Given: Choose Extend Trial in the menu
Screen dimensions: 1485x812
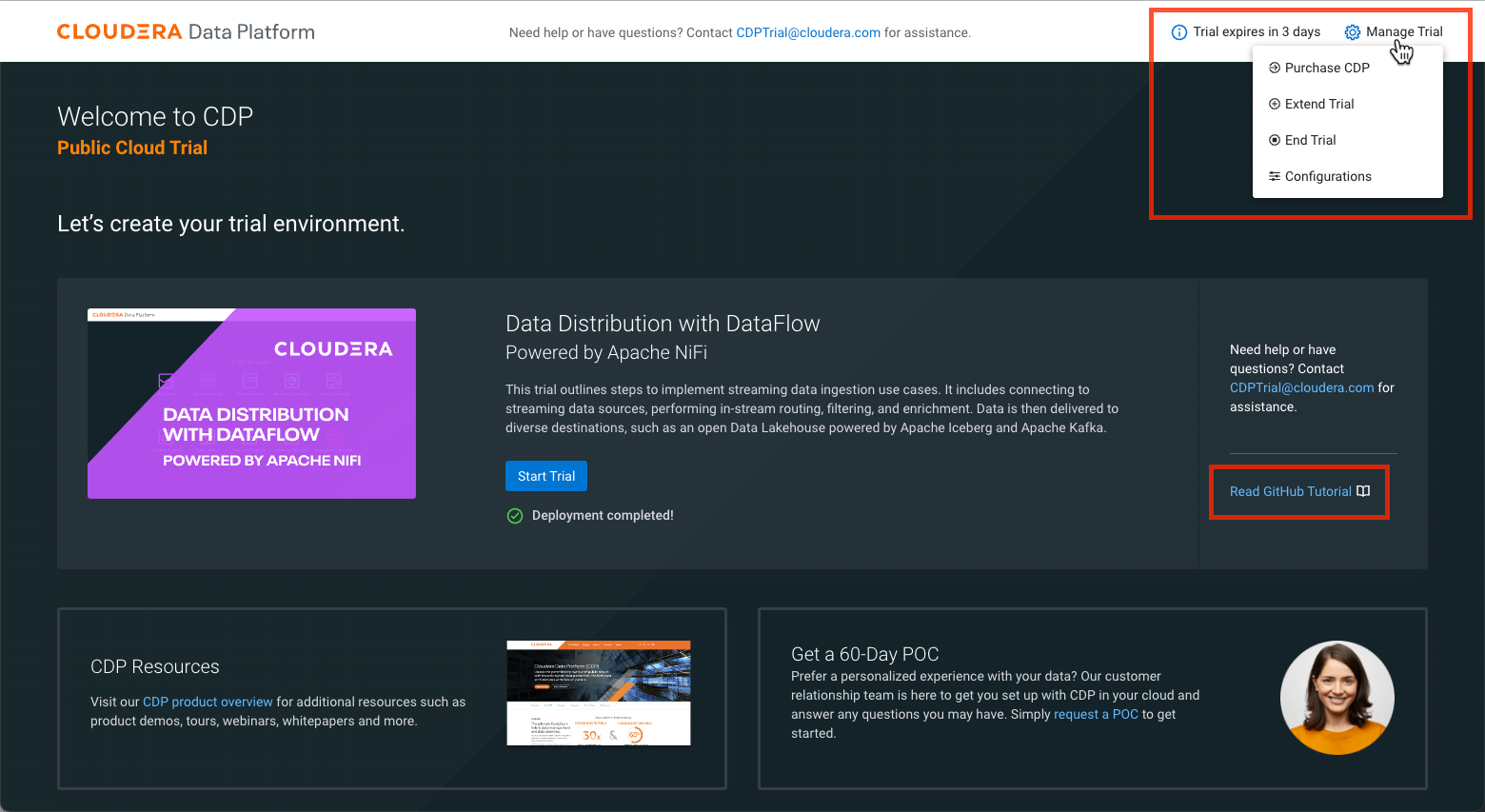Looking at the screenshot, I should [x=1348, y=104].
